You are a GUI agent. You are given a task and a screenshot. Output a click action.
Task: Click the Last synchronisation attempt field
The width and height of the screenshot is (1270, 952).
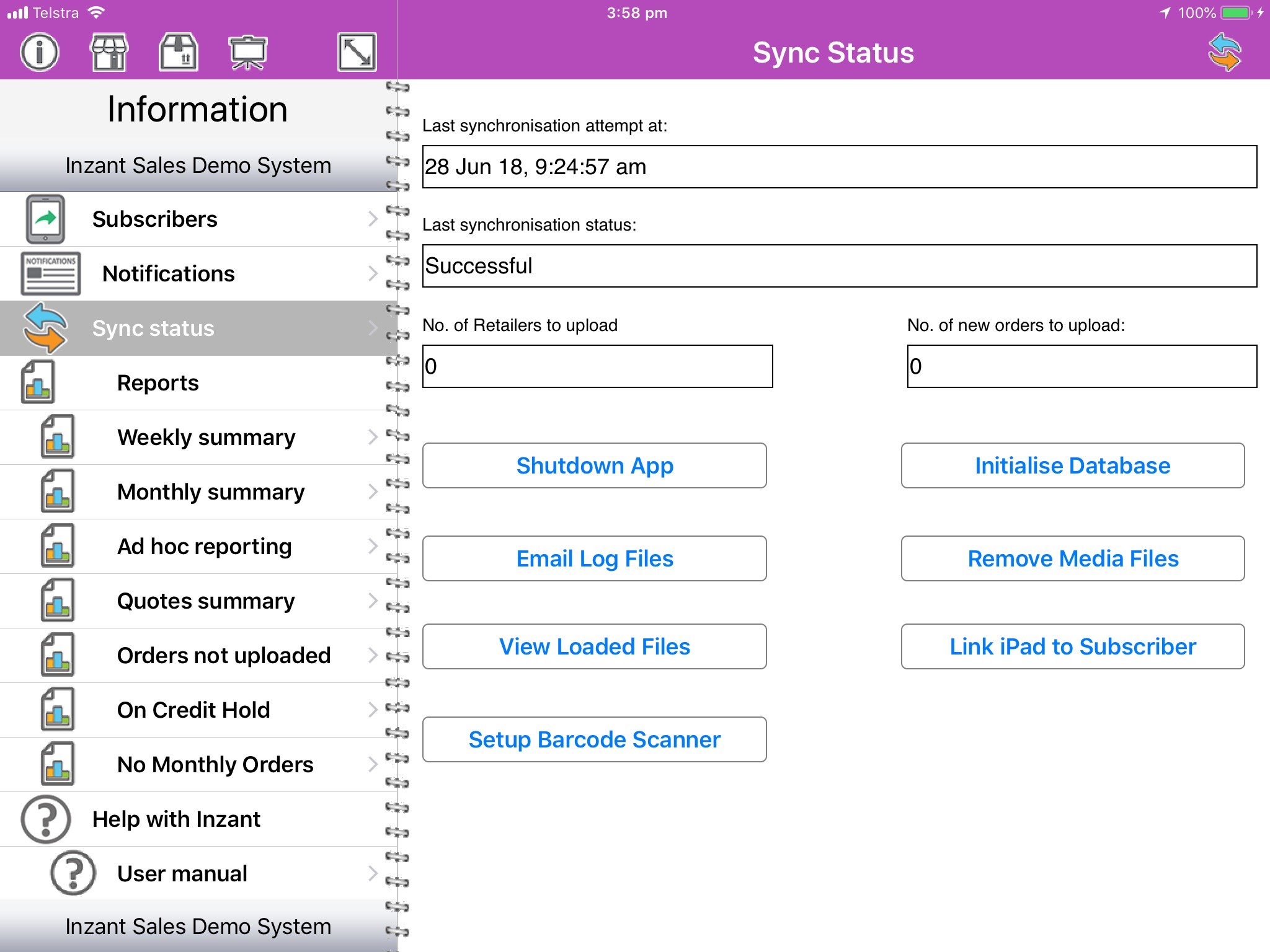pos(839,167)
